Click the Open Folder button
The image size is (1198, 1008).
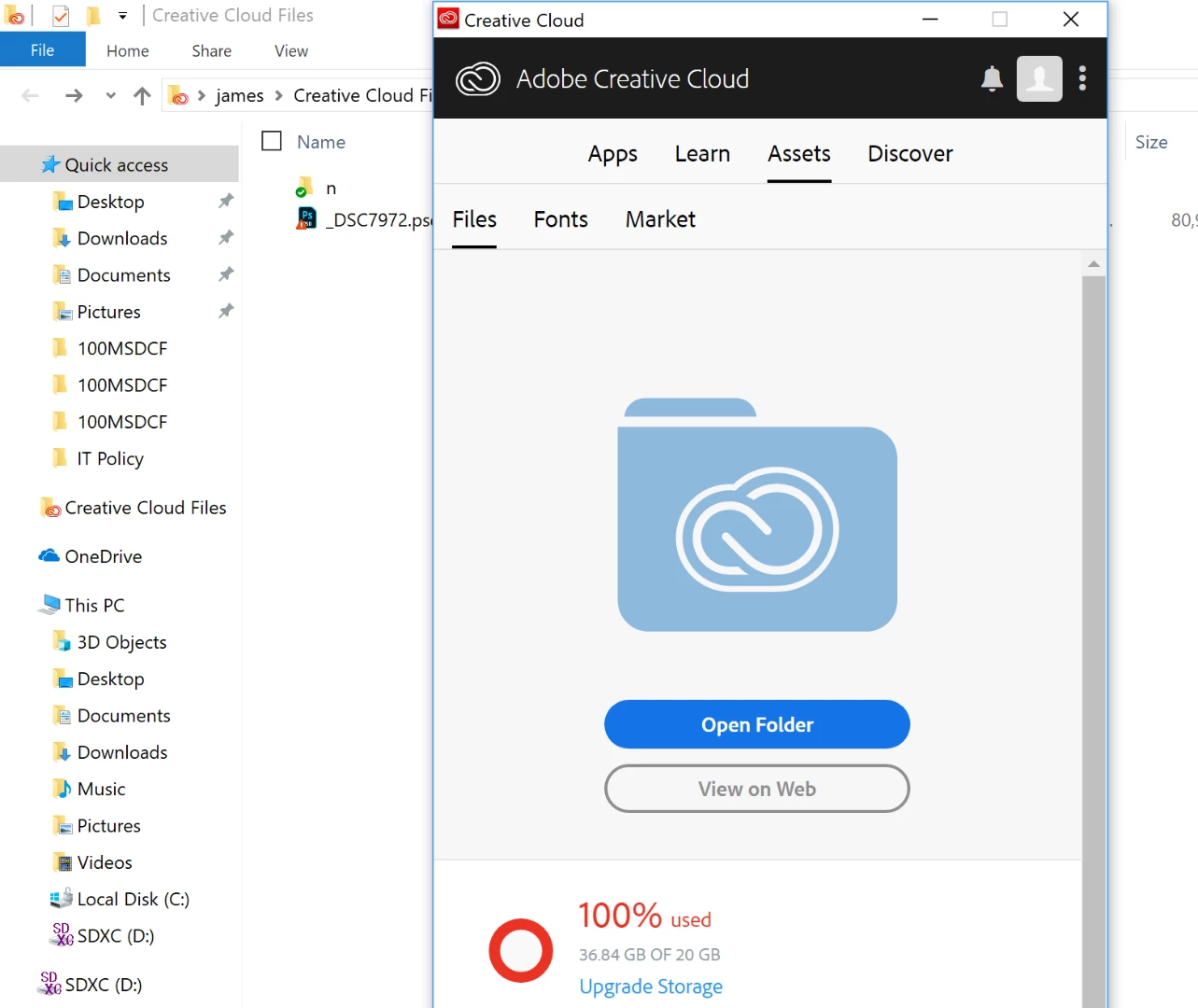pyautogui.click(x=757, y=724)
